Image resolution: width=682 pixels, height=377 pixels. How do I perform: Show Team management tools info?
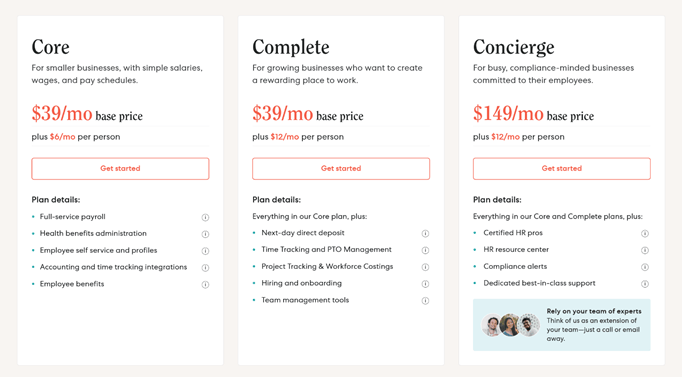click(x=425, y=300)
